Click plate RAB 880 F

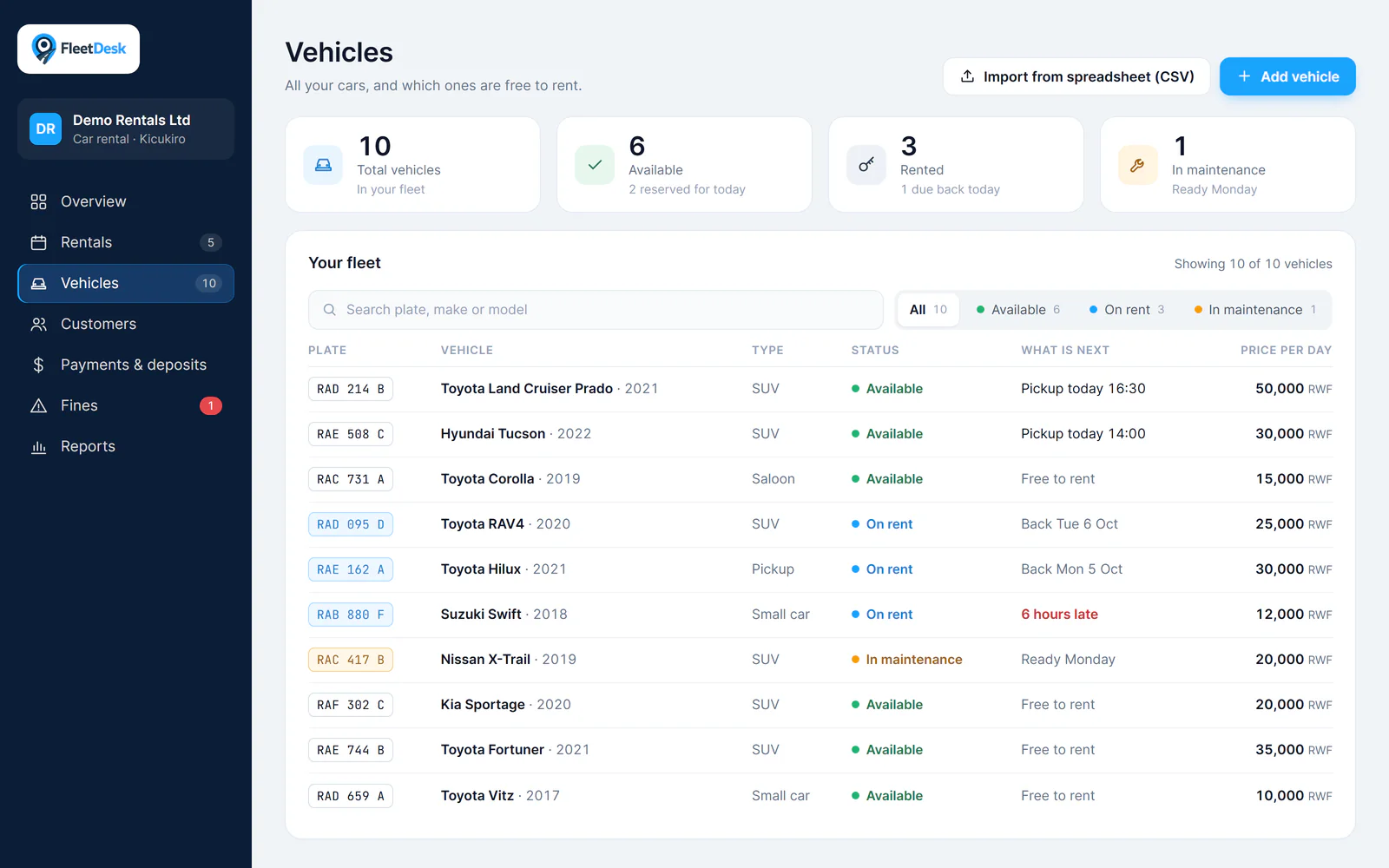[351, 615]
